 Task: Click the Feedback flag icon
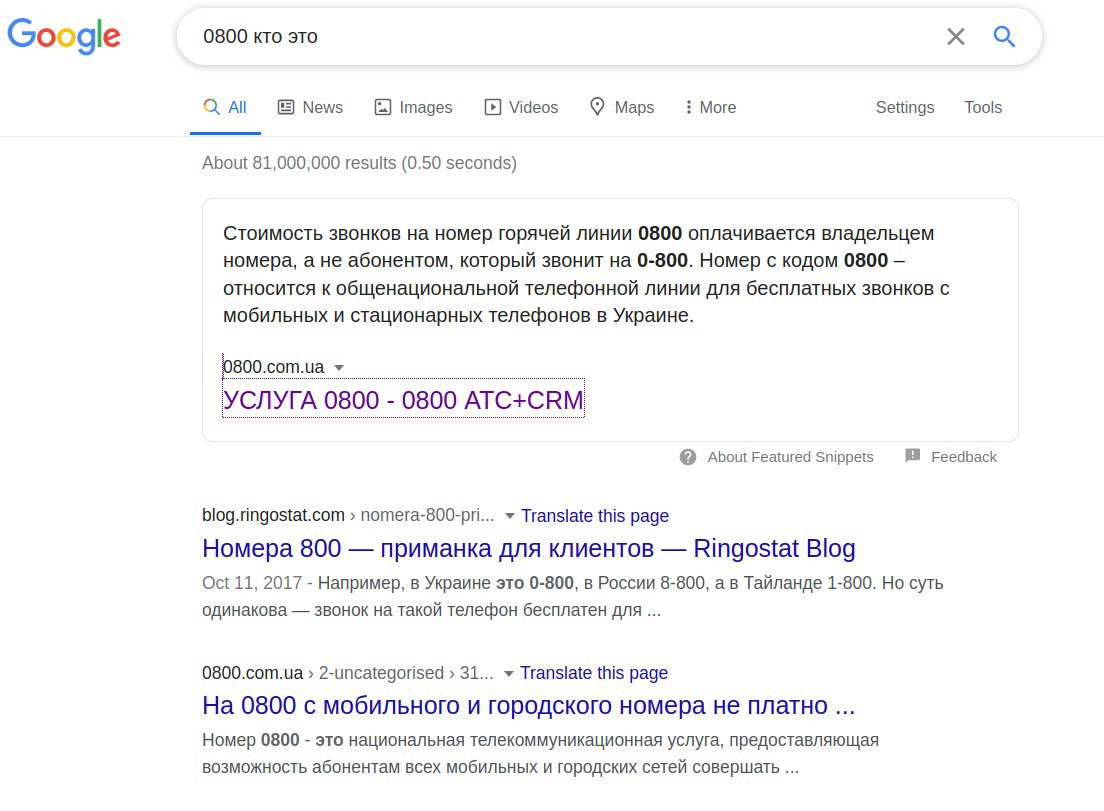912,455
